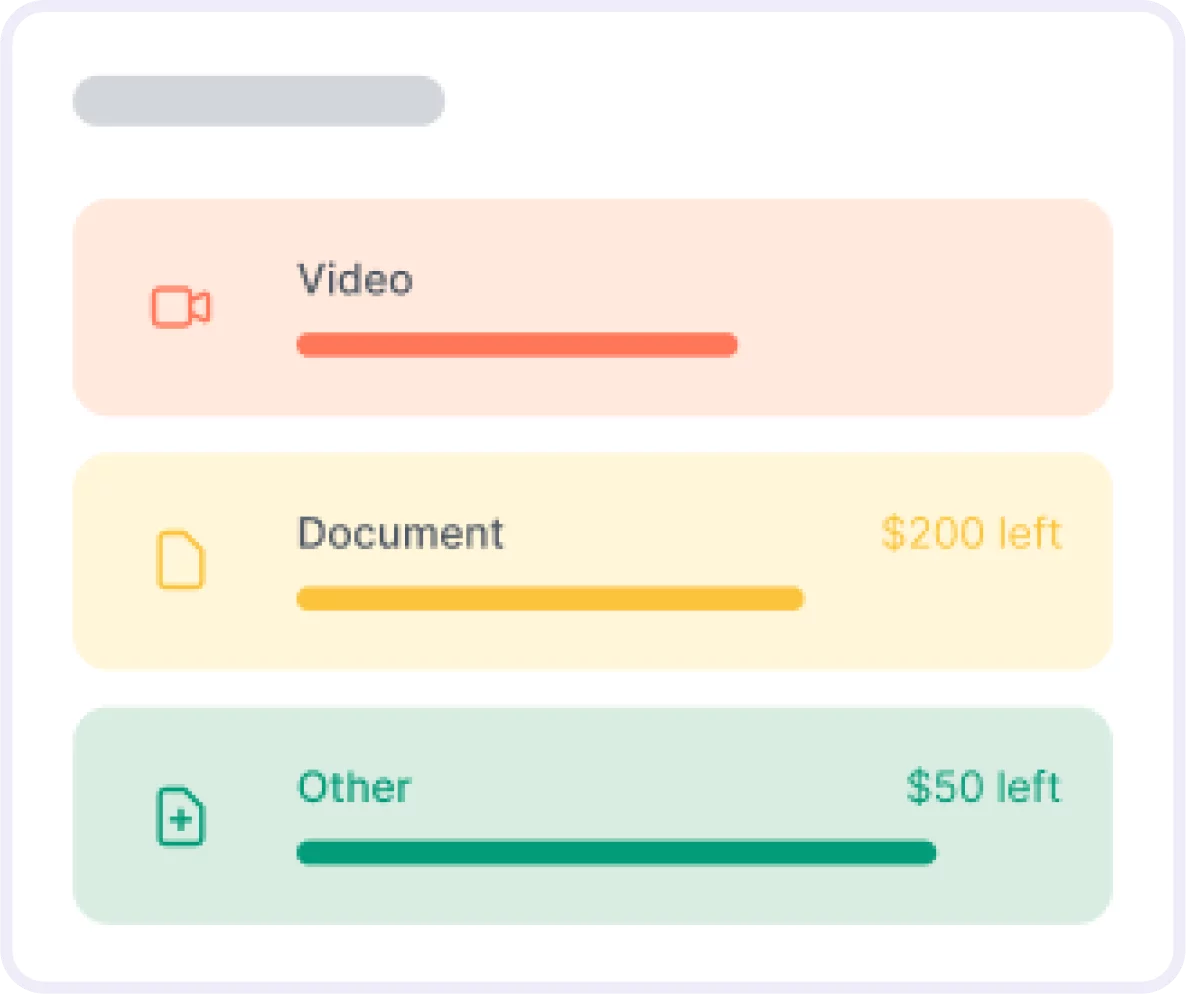This screenshot has height=994, width=1186.
Task: Click the green Other progress bar
Action: click(616, 853)
